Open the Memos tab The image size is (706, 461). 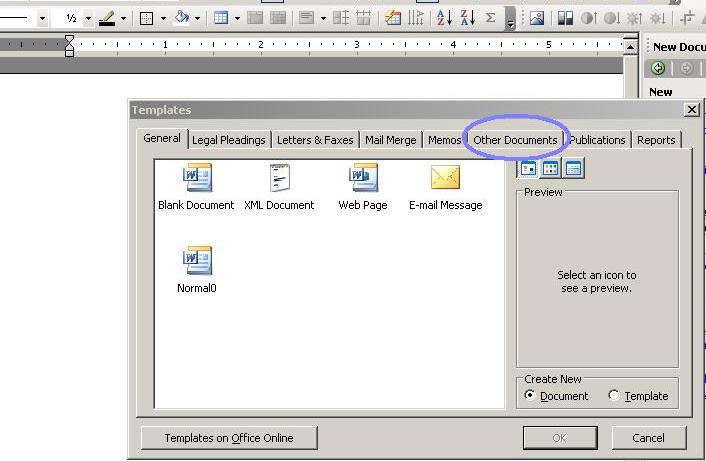coord(444,140)
